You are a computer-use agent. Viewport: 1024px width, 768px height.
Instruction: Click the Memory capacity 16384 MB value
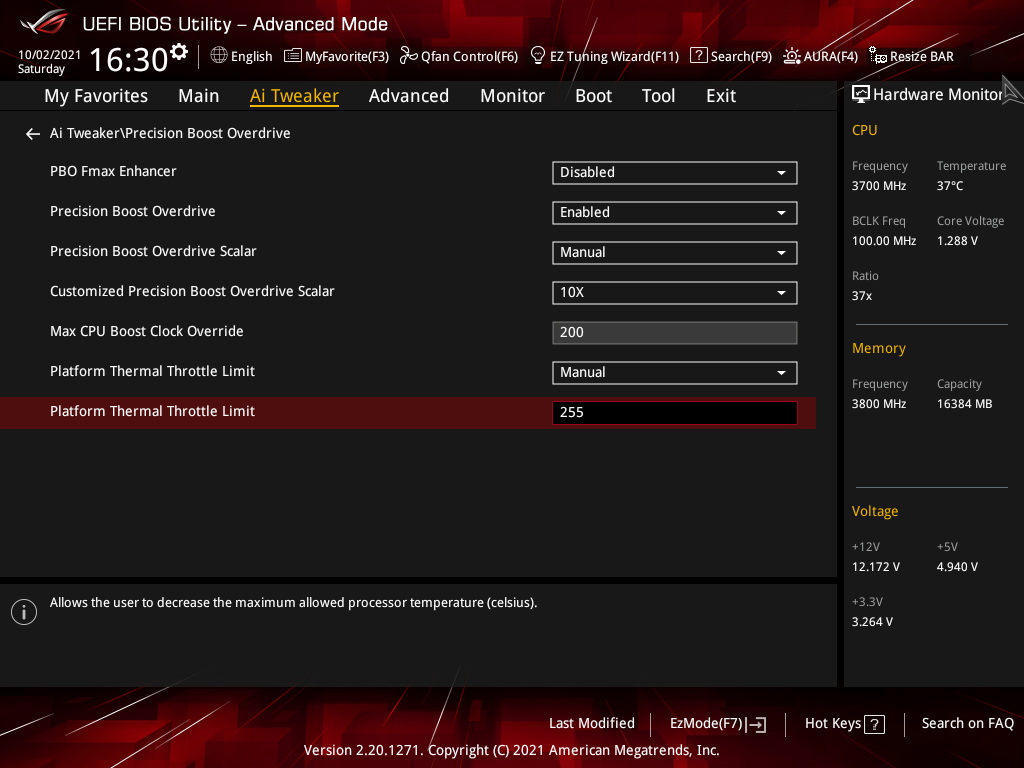964,404
